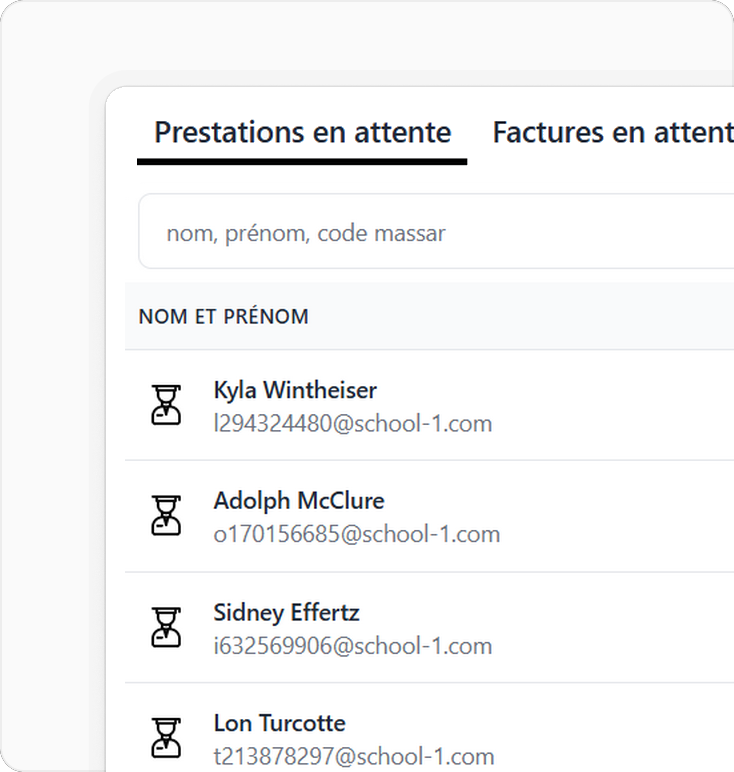Screen dimensions: 734x772
Task: Select the Adolph McClure name
Action: [299, 501]
